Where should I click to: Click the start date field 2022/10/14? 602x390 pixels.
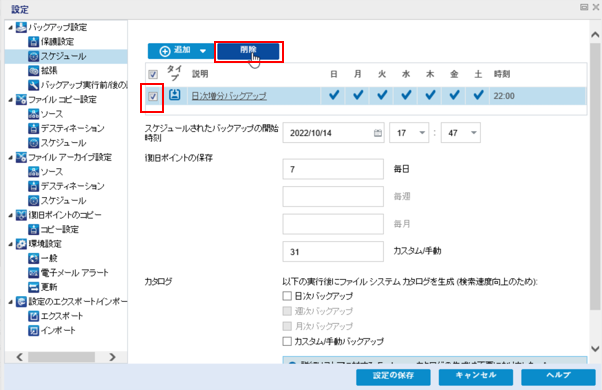tap(333, 133)
